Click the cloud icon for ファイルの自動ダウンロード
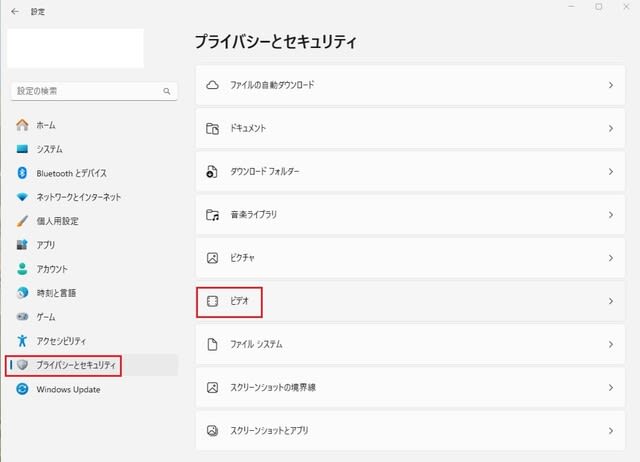 coord(212,85)
